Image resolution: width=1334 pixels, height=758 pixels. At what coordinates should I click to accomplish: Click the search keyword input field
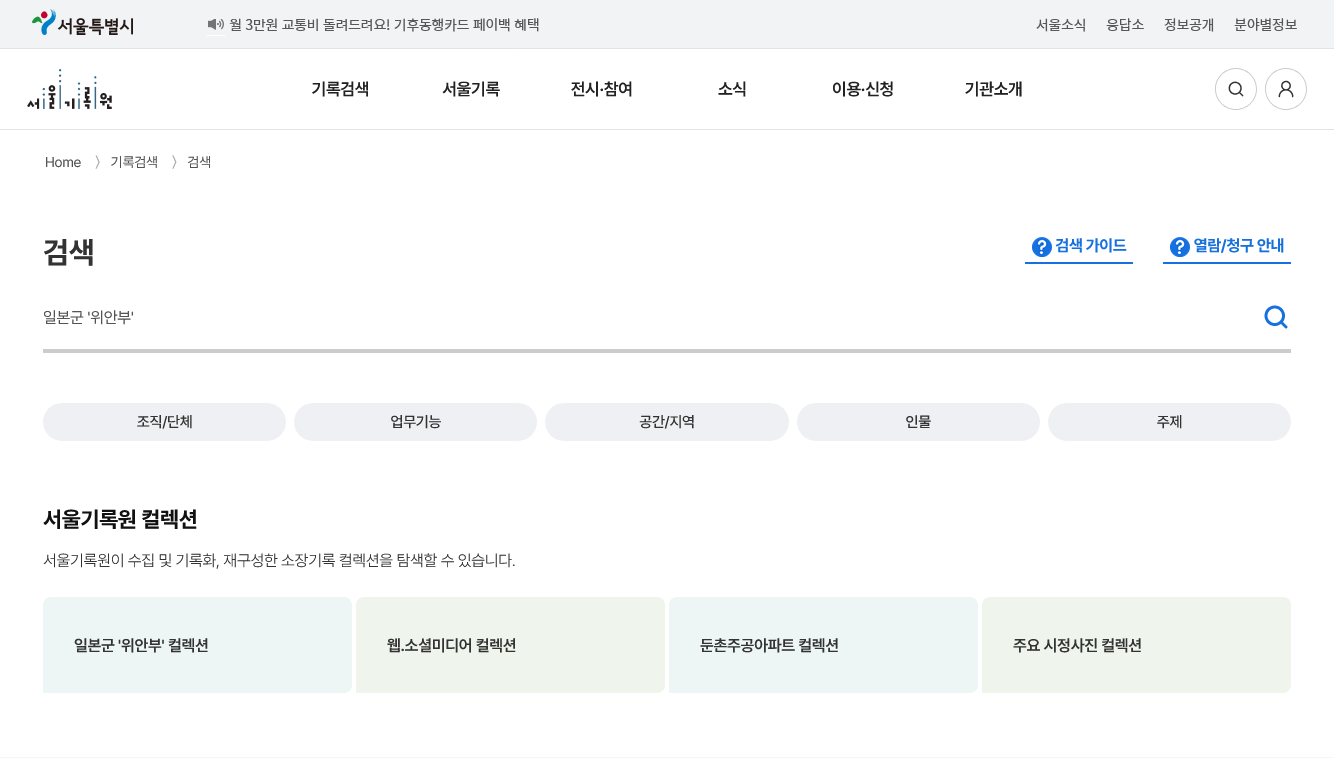[x=640, y=317]
